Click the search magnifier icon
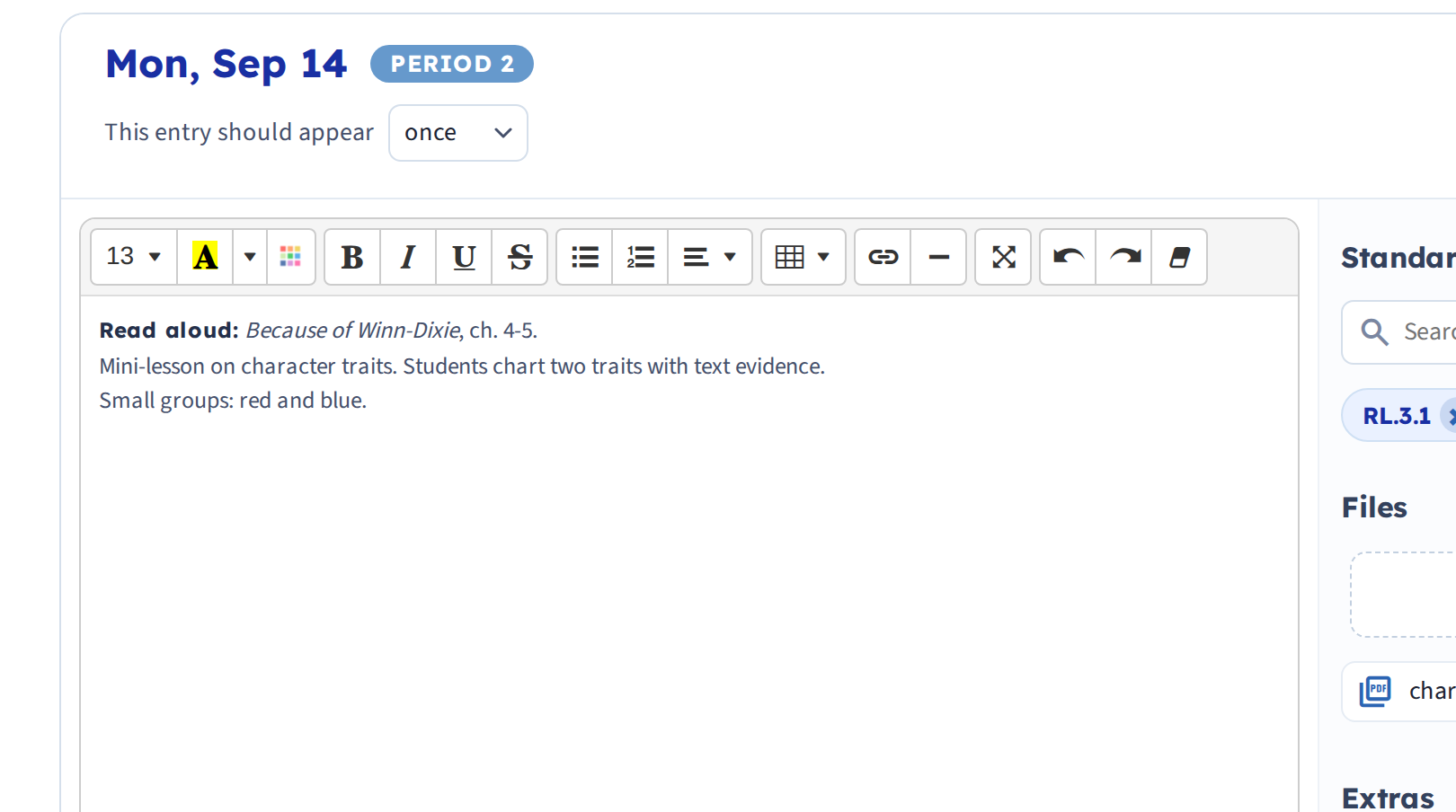This screenshot has width=1456, height=812. [1374, 332]
